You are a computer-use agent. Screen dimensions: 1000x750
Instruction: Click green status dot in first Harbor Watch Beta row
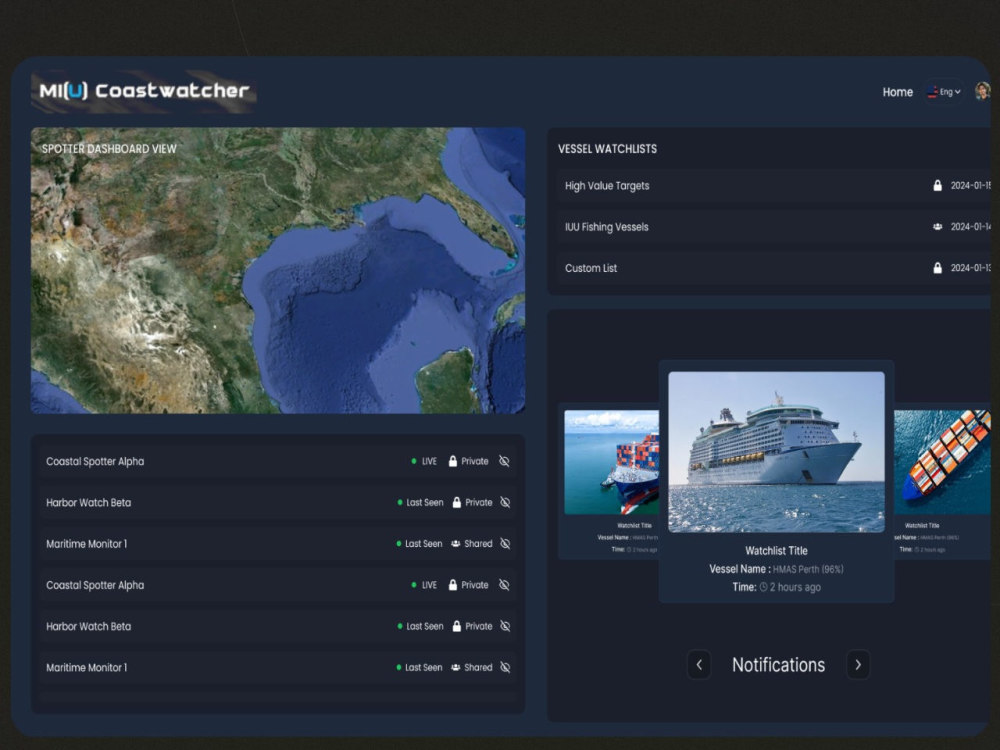tap(400, 503)
